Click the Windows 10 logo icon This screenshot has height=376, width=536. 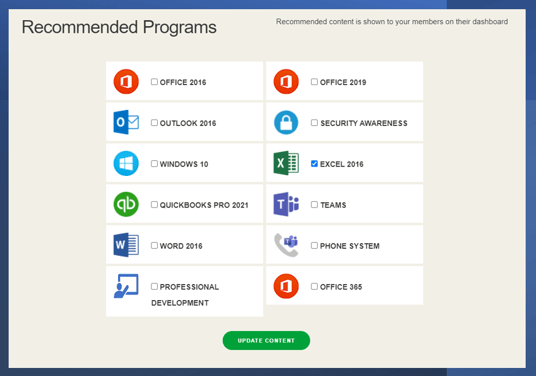point(126,163)
